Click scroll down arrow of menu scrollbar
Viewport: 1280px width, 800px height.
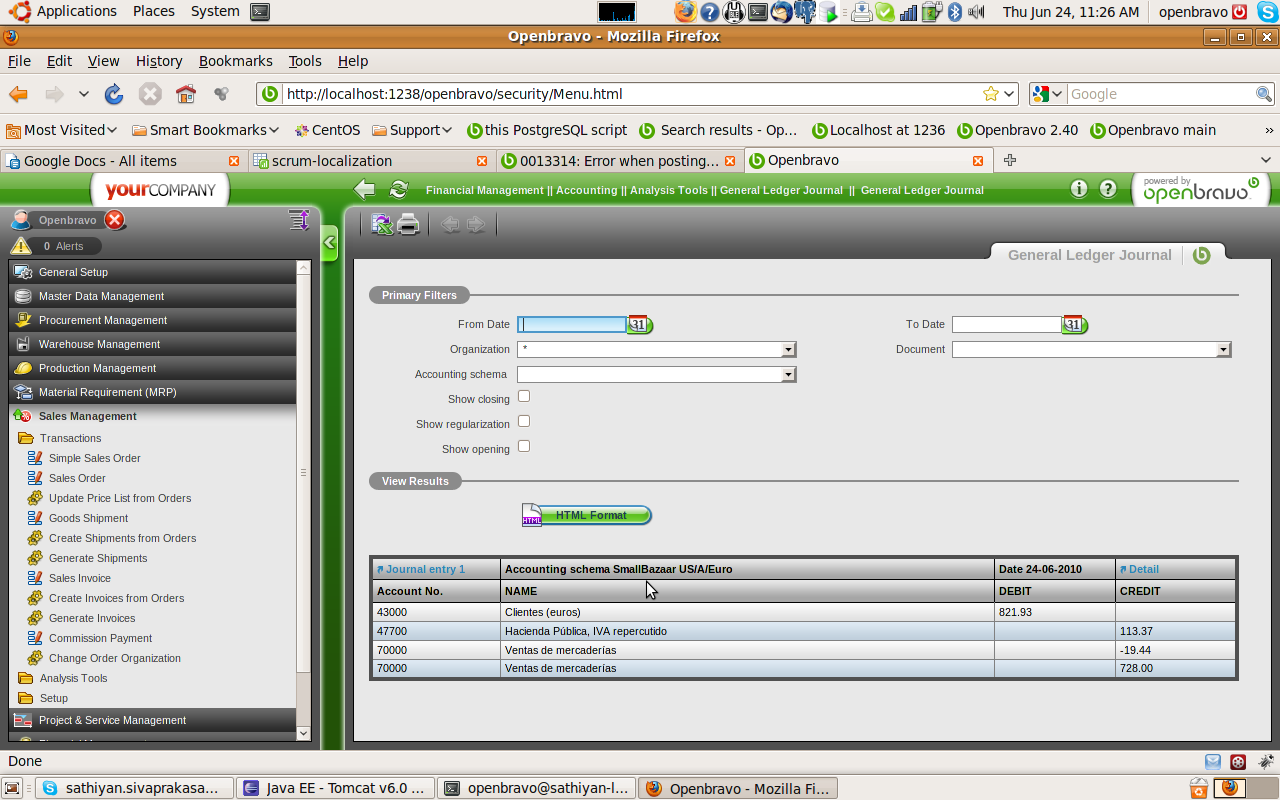tap(304, 733)
